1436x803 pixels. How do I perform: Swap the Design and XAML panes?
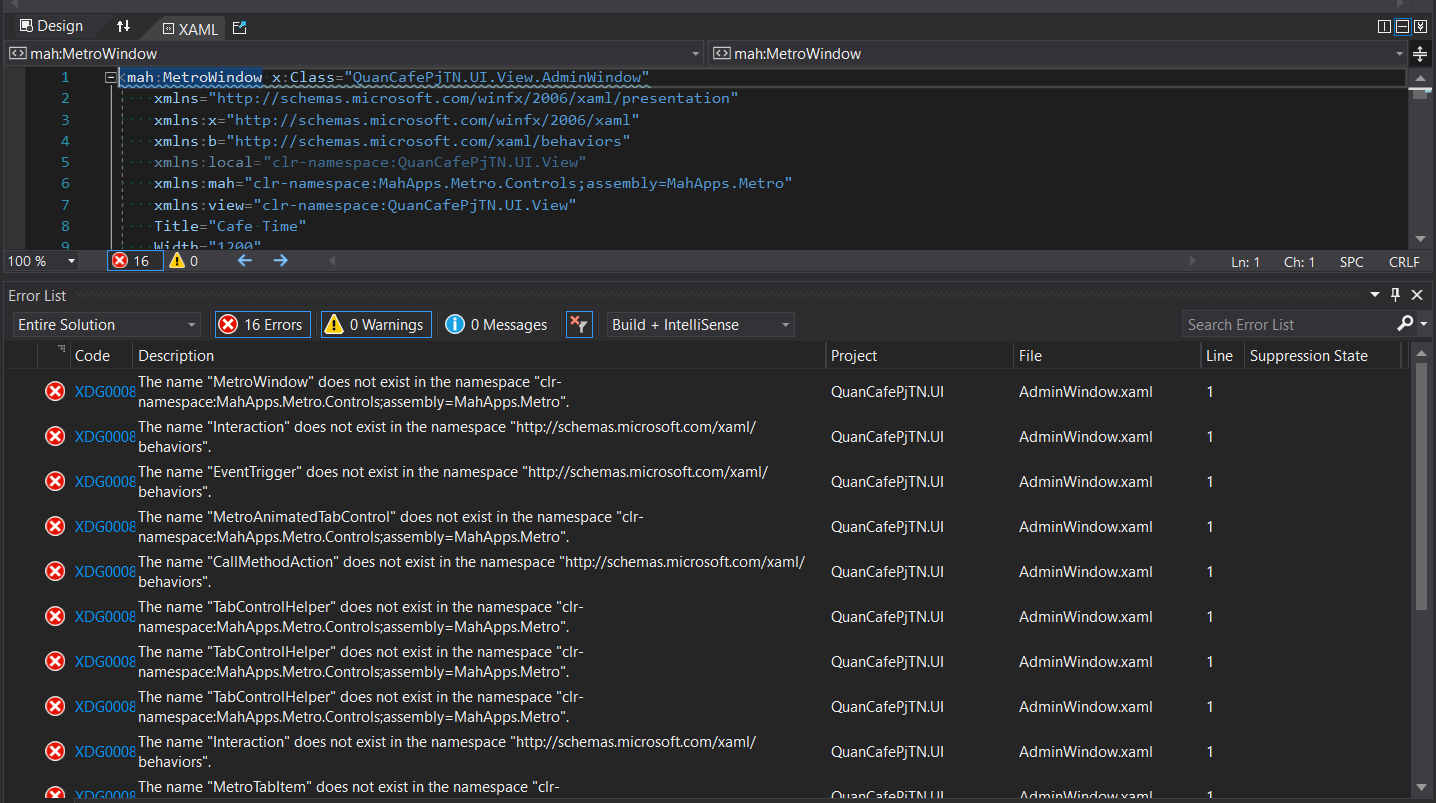point(122,27)
